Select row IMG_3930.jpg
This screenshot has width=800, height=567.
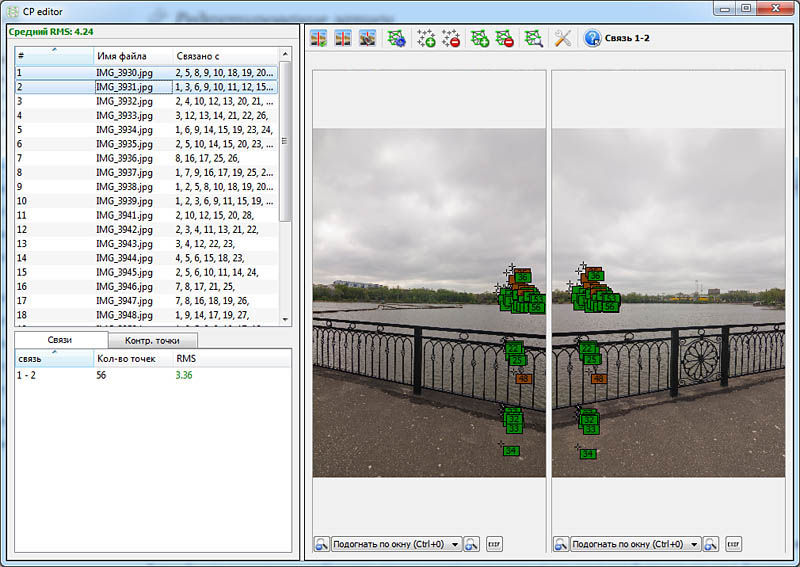click(x=147, y=72)
